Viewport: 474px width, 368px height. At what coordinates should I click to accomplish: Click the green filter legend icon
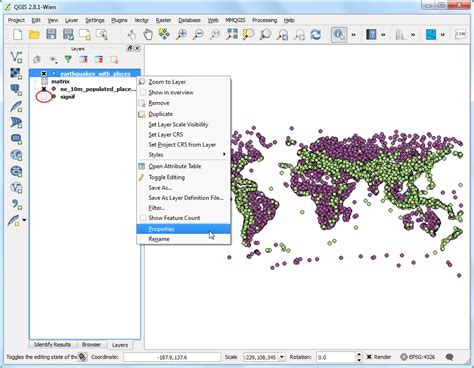pos(68,59)
